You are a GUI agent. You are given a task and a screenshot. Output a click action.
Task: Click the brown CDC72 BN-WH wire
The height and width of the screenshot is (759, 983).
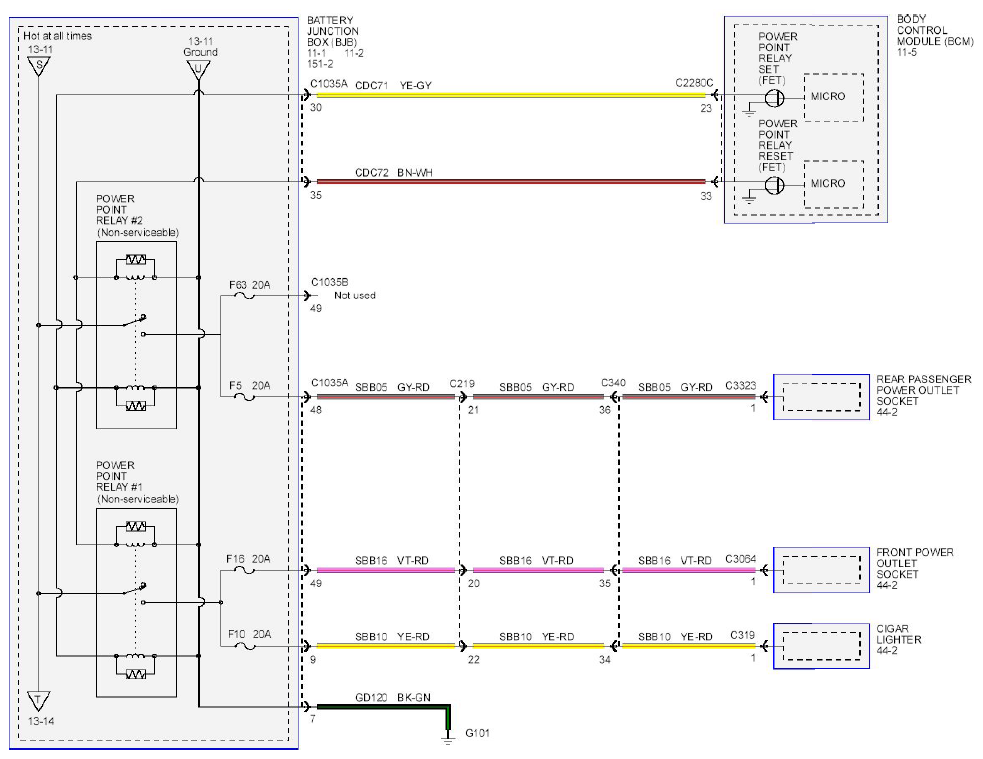tap(511, 182)
